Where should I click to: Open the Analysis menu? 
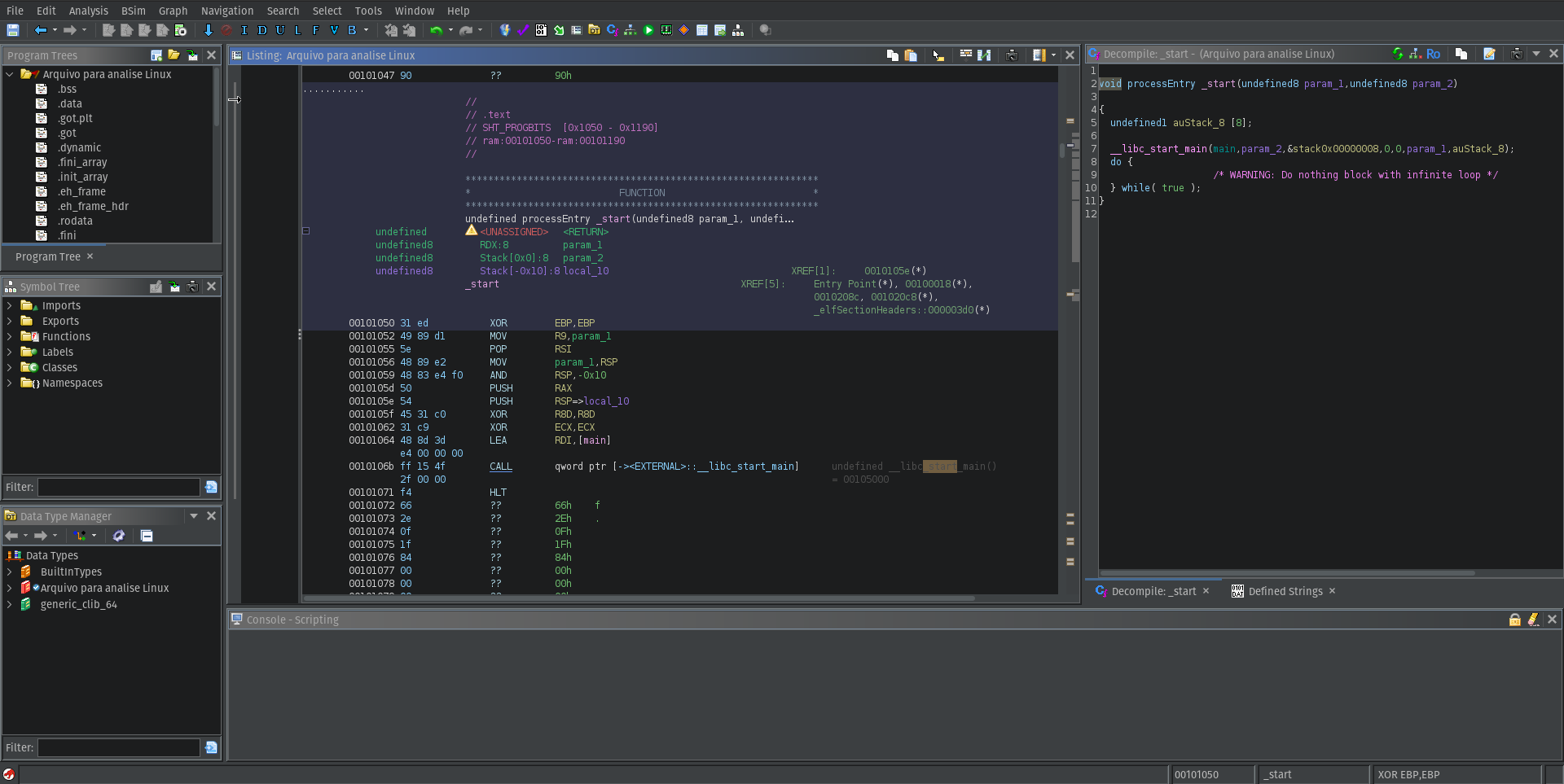coord(88,11)
